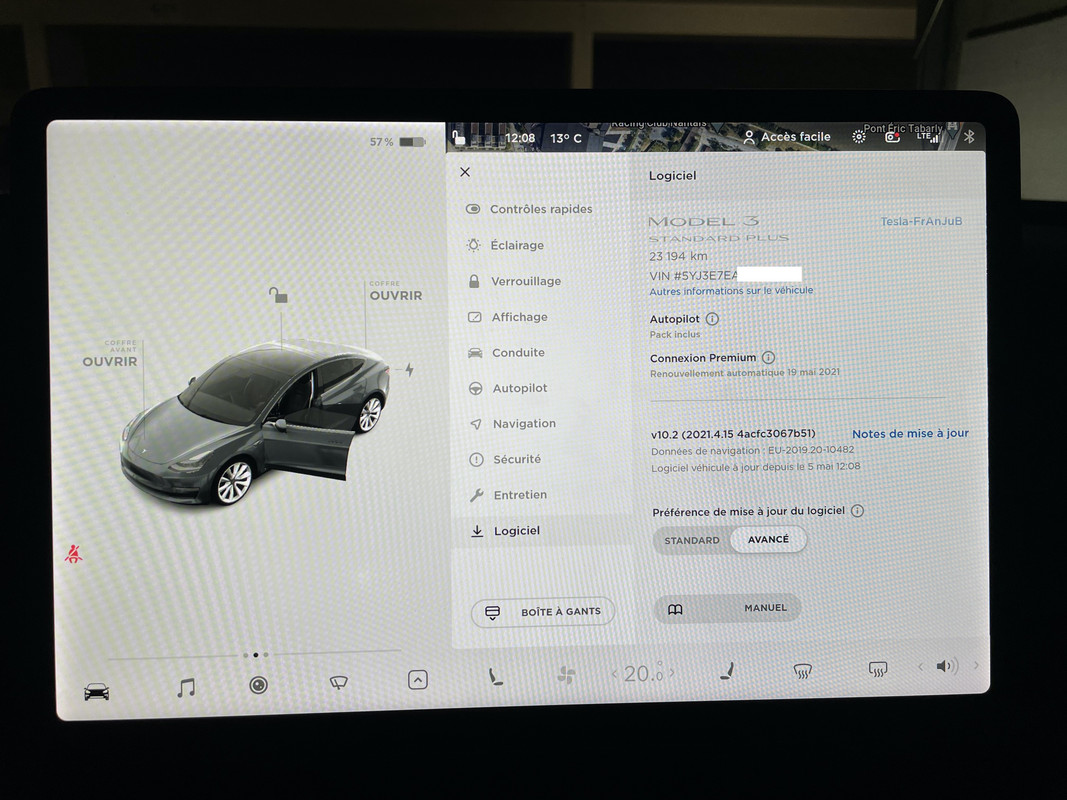Tap software version v10.2 text

tap(733, 433)
